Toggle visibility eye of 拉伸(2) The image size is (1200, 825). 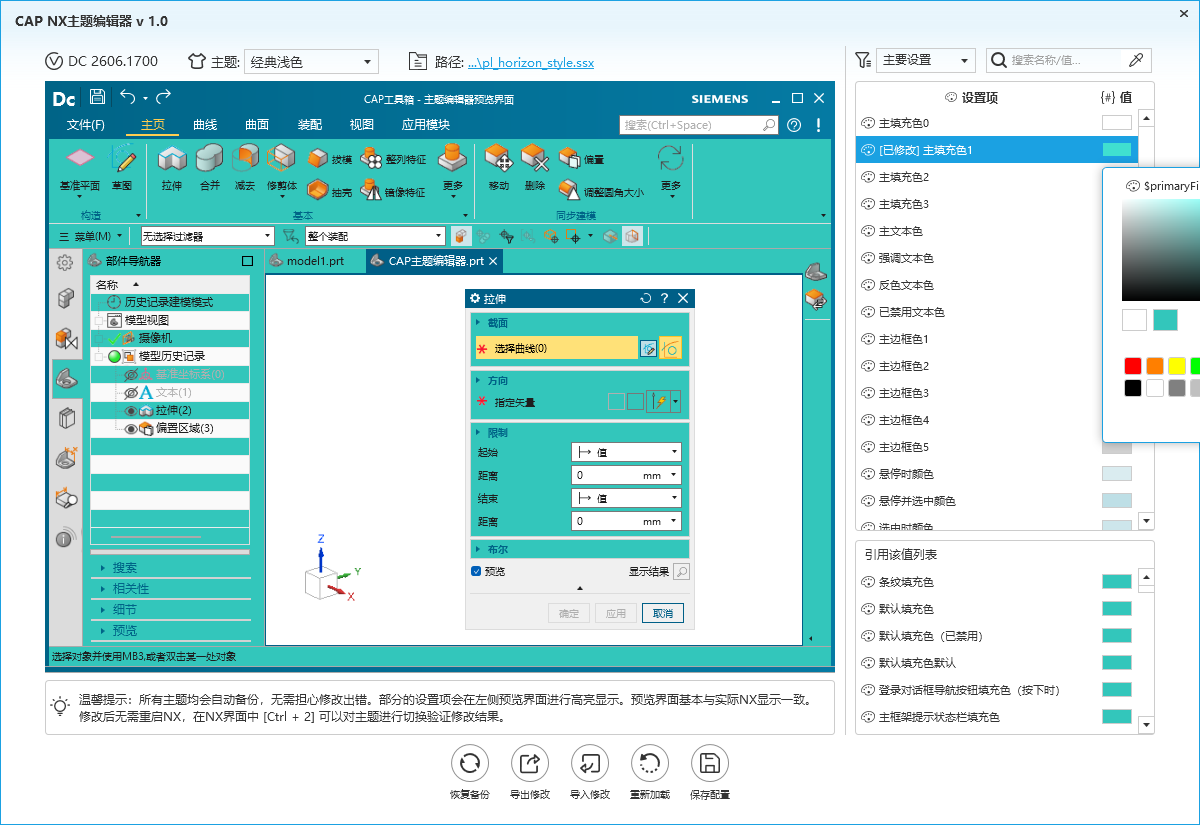[131, 410]
